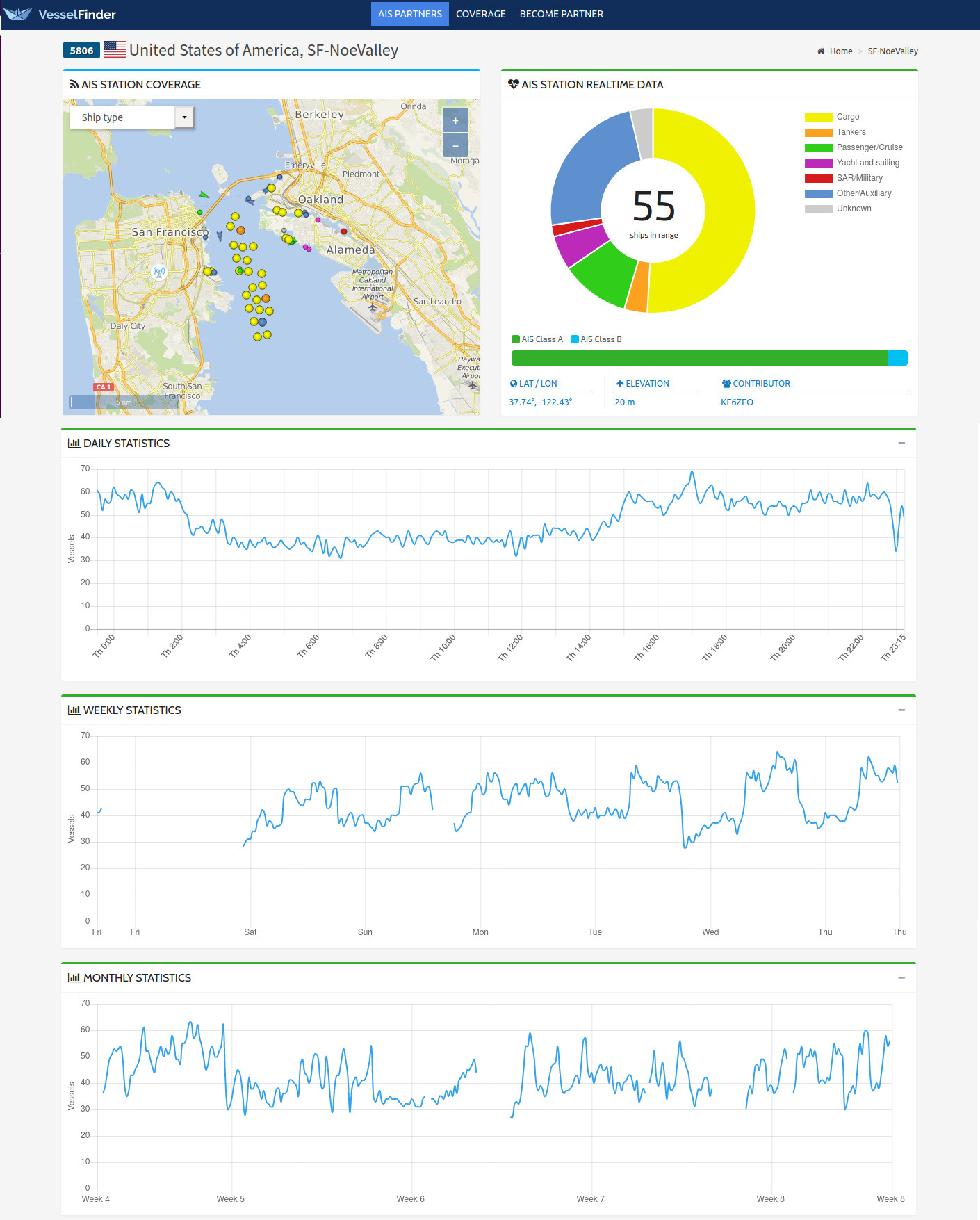Click the Home breadcrumb link

(841, 51)
